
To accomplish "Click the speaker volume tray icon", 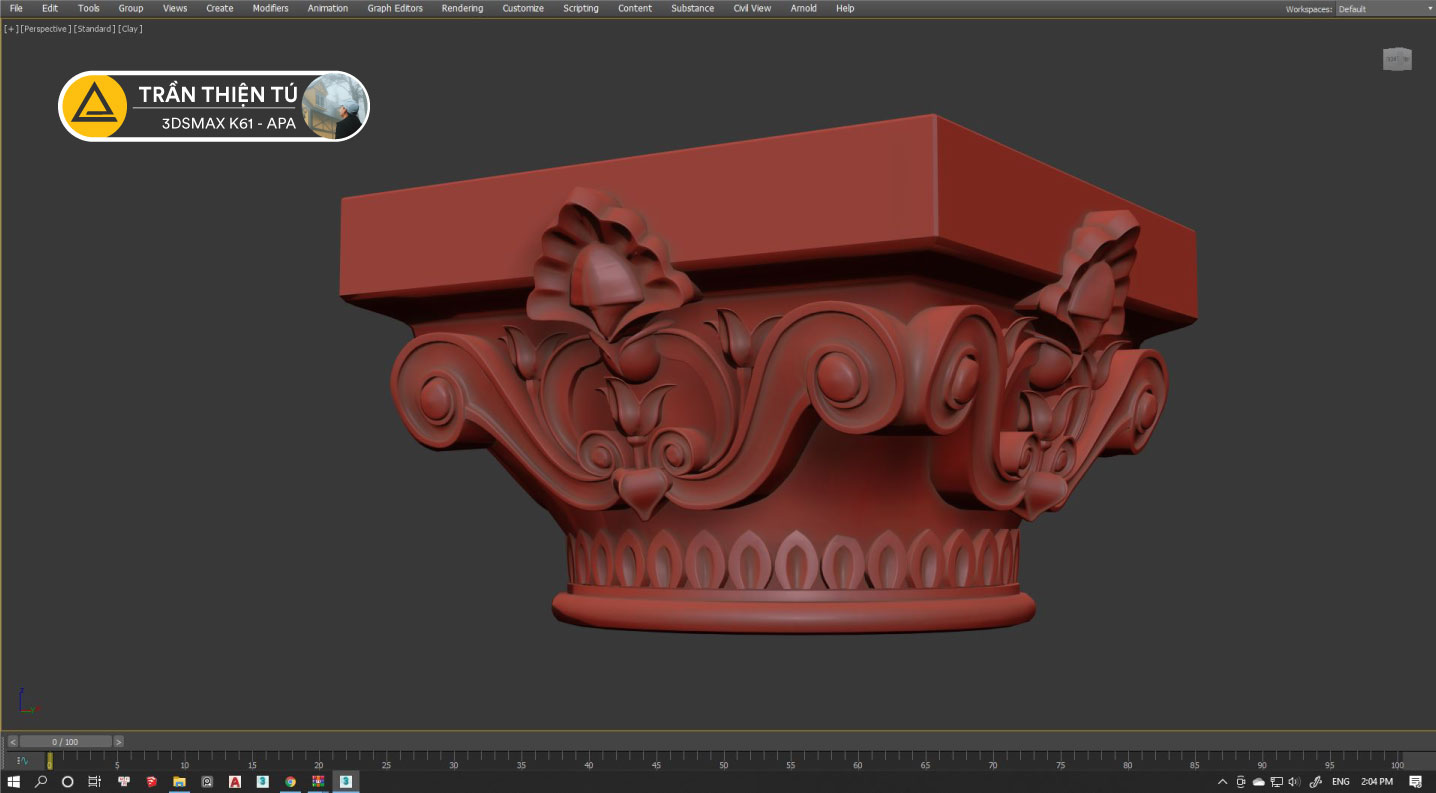I will click(1294, 782).
